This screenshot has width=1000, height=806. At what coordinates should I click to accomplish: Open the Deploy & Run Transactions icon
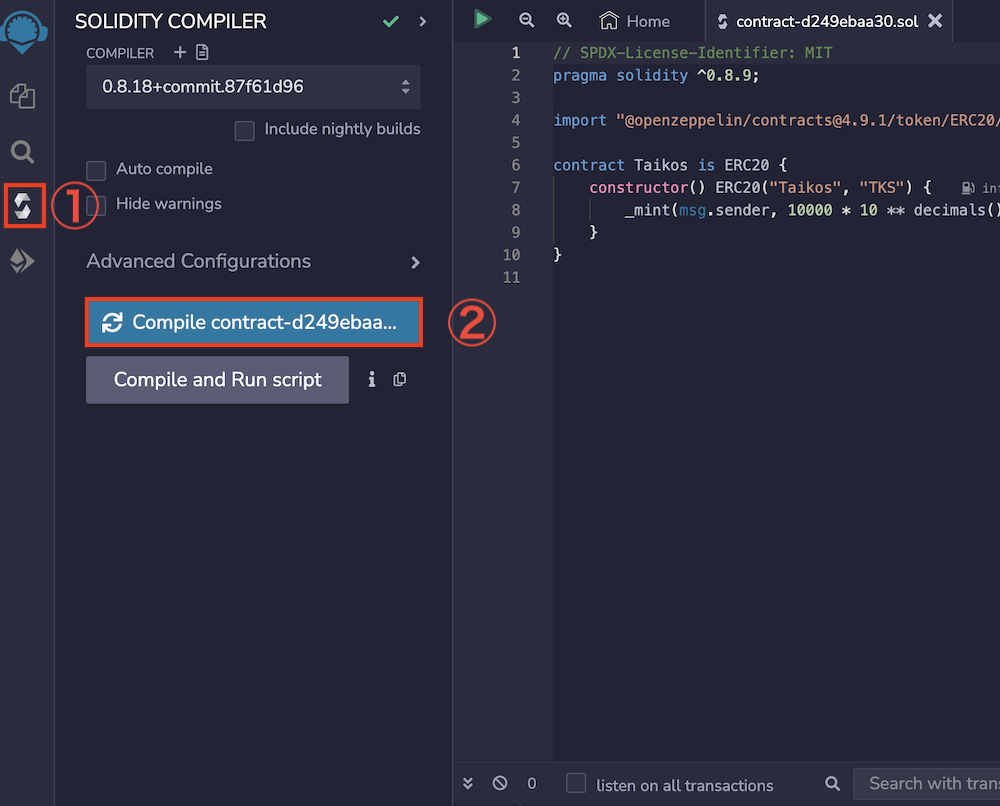[x=22, y=261]
